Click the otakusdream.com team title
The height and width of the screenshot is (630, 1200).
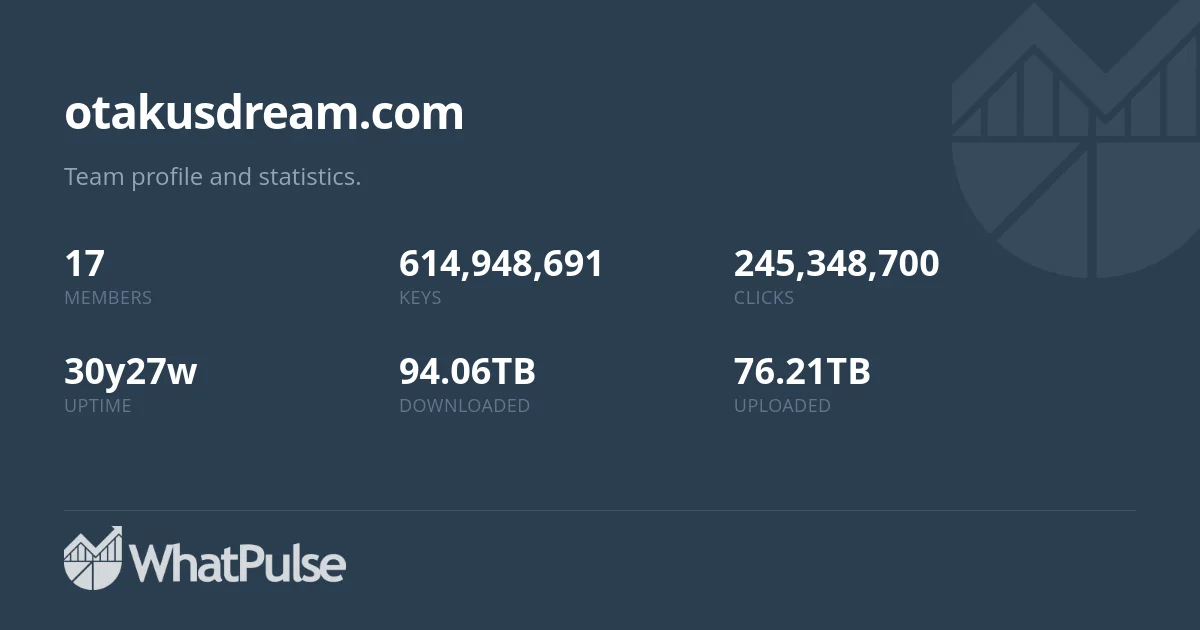(x=264, y=113)
